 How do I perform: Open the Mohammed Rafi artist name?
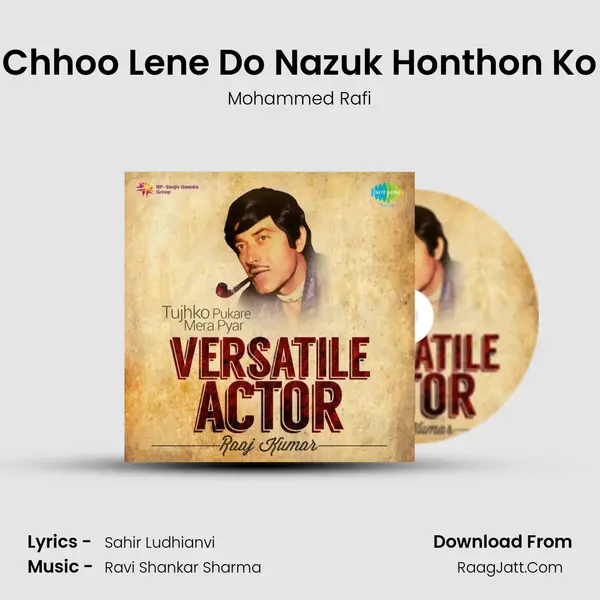[299, 98]
